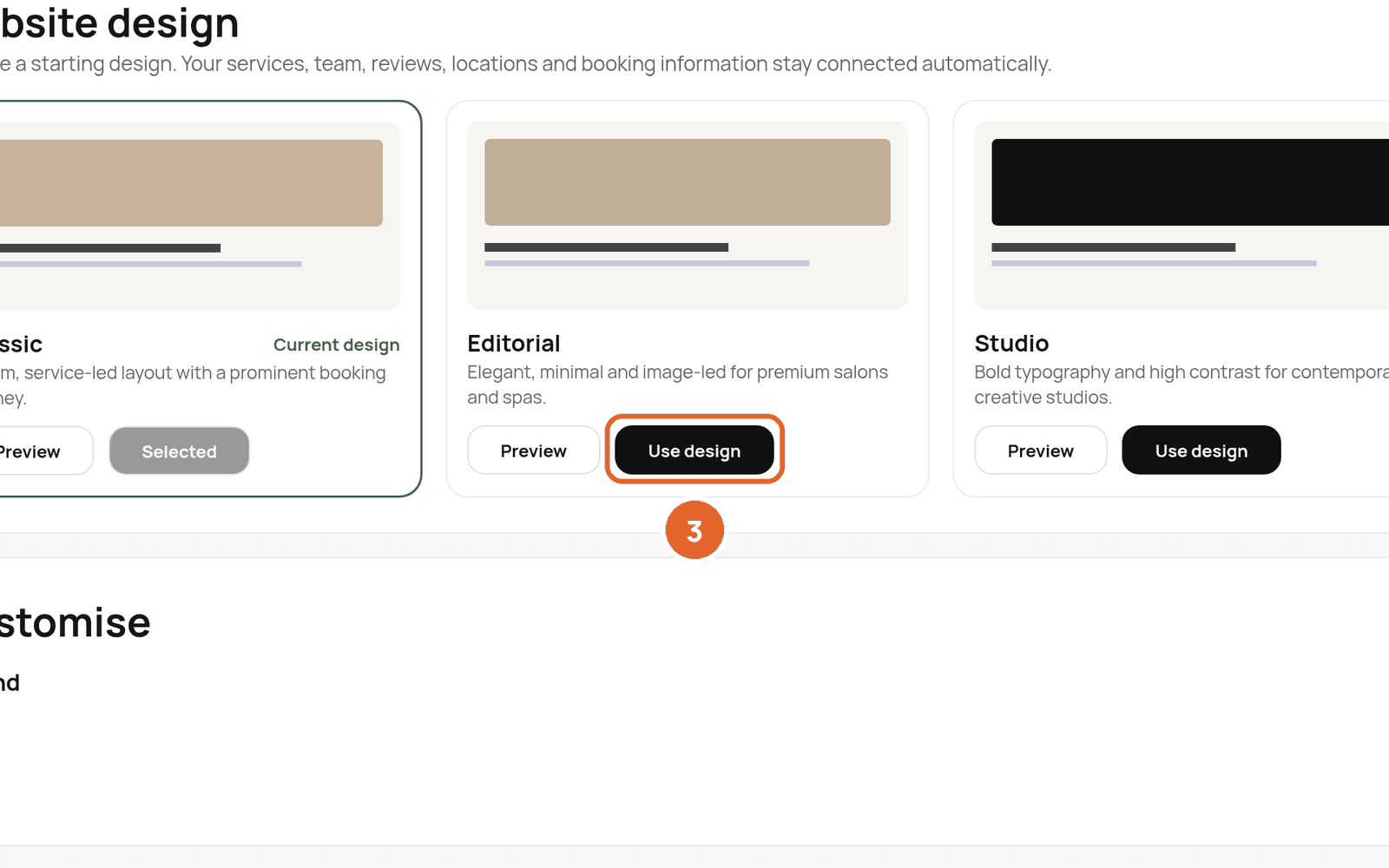Select the Editorial design thumbnail image
This screenshot has height=868, width=1389.
tap(688, 215)
